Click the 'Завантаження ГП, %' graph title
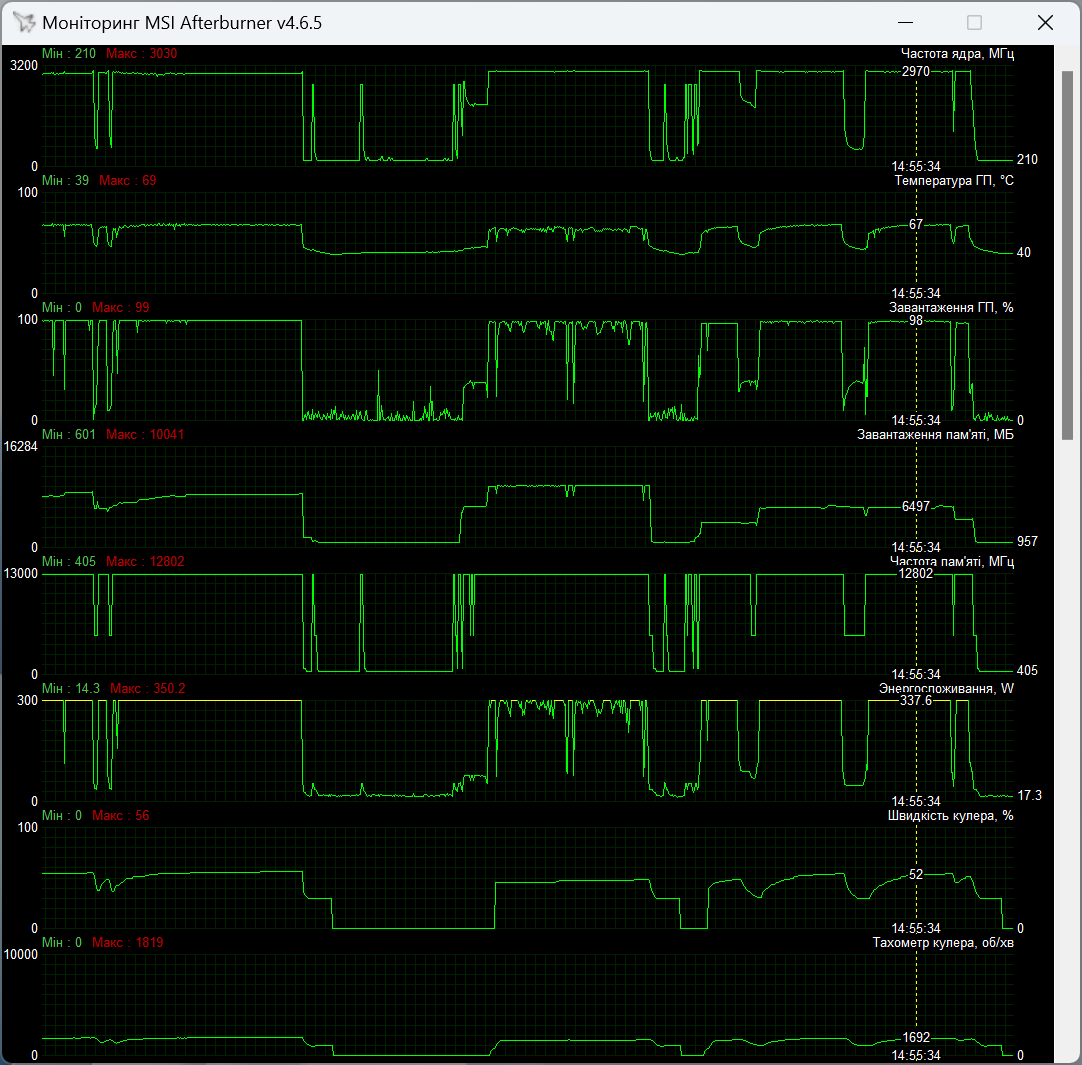The image size is (1082, 1065). click(951, 308)
